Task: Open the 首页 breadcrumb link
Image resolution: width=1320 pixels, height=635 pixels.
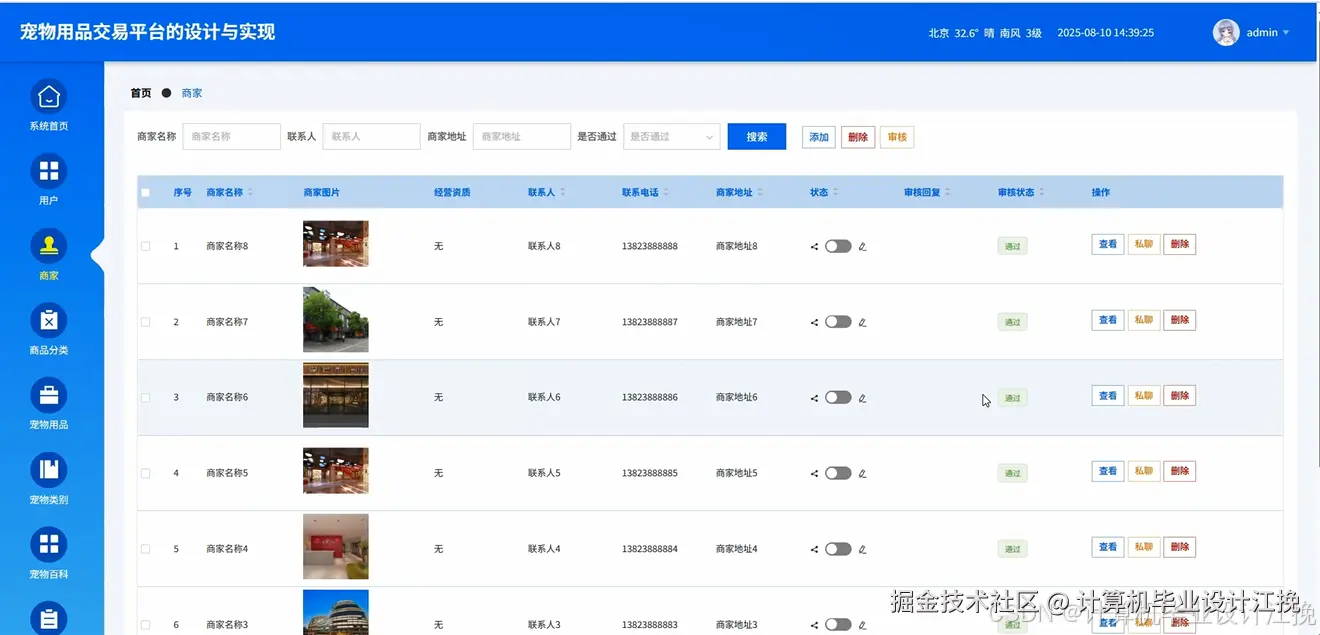Action: (x=139, y=93)
